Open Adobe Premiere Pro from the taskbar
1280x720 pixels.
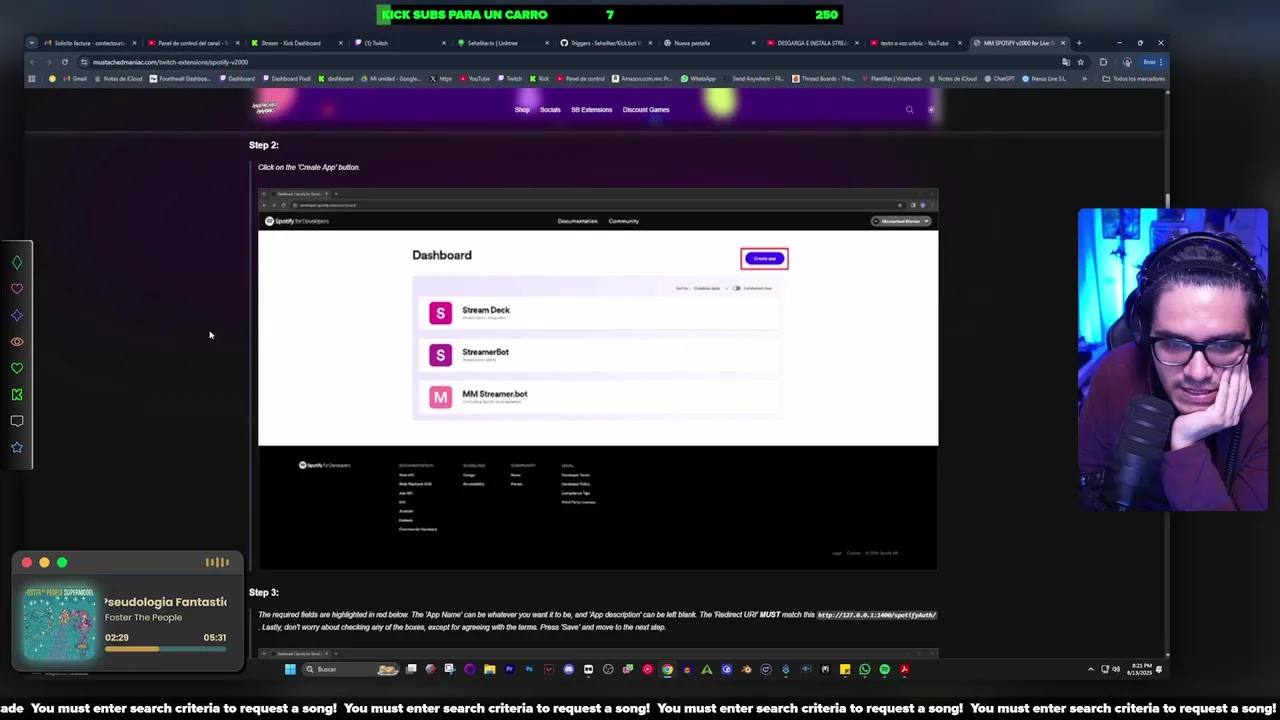(510, 669)
